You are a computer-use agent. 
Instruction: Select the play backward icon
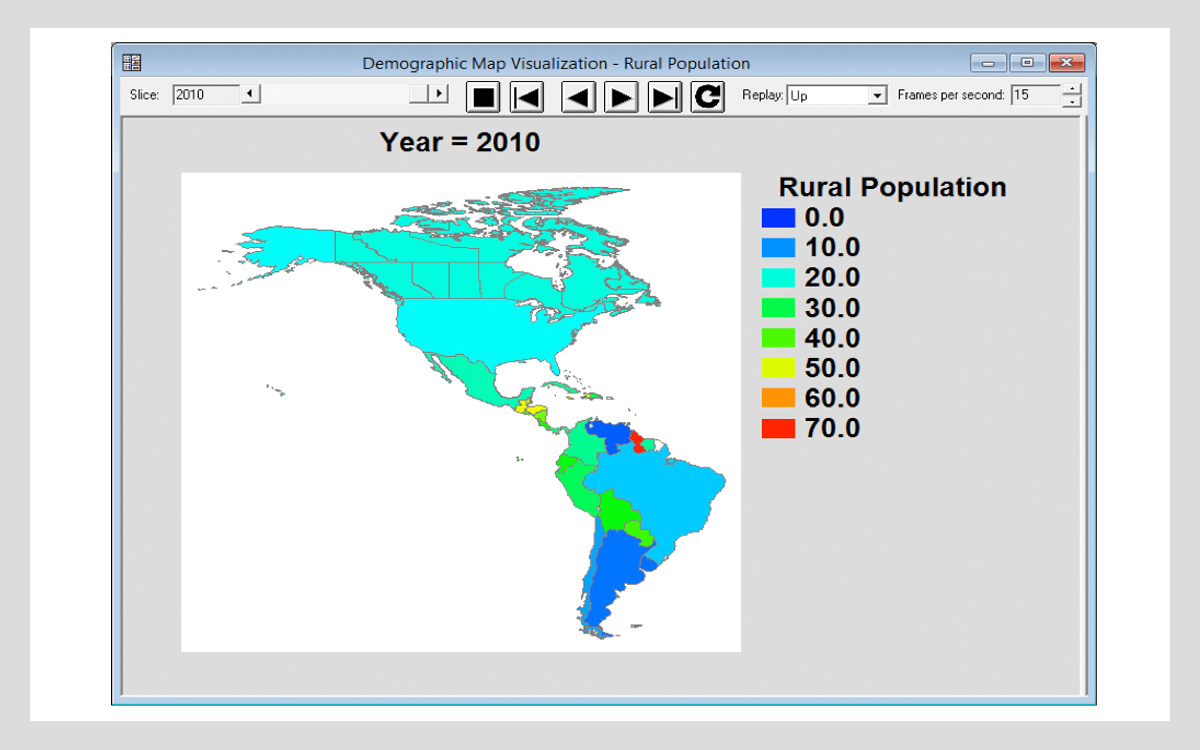coord(577,97)
